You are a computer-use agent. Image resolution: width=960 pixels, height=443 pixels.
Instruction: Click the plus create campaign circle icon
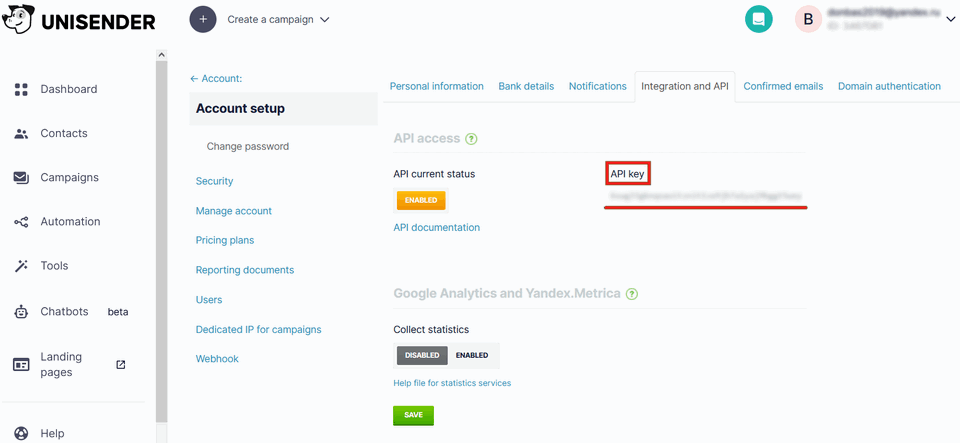(203, 20)
